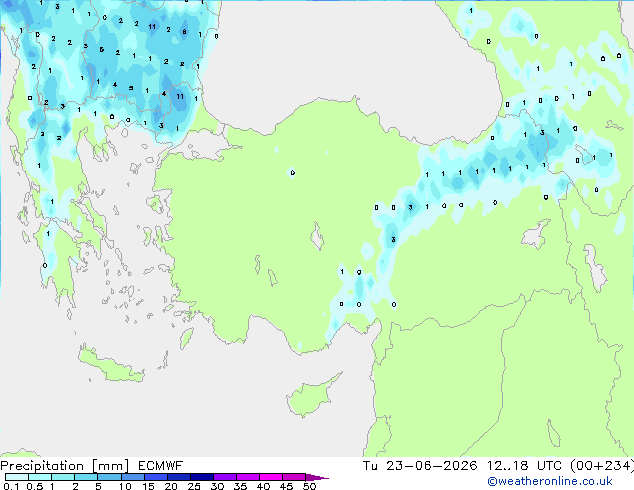Click the '25' legend scale label
The width and height of the screenshot is (634, 490).
(194, 486)
